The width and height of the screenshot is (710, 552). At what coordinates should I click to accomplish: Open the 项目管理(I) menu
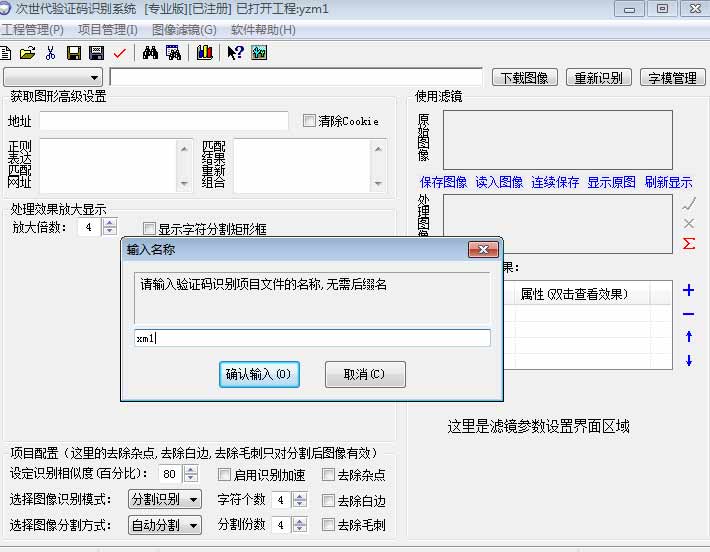click(108, 30)
